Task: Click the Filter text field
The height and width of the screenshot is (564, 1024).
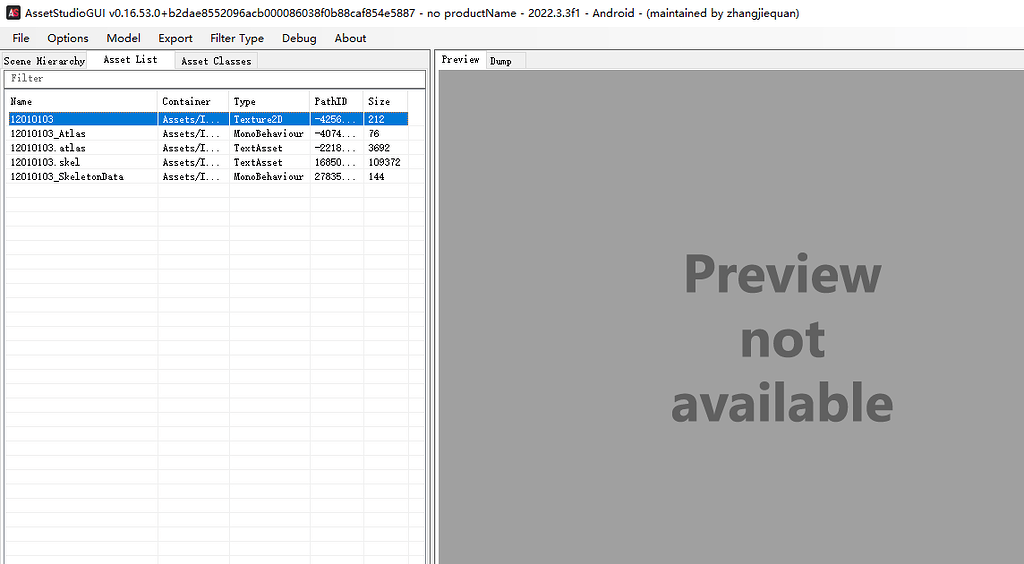Action: 214,78
